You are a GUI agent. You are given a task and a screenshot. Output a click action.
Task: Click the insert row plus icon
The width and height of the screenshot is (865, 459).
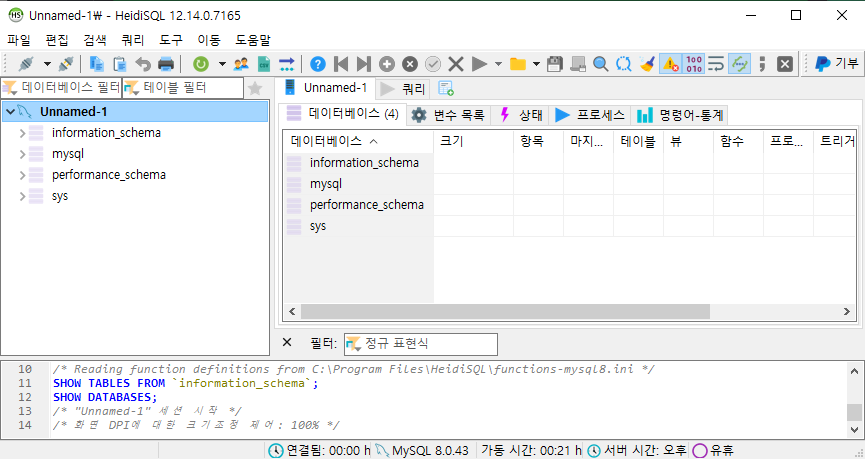387,64
